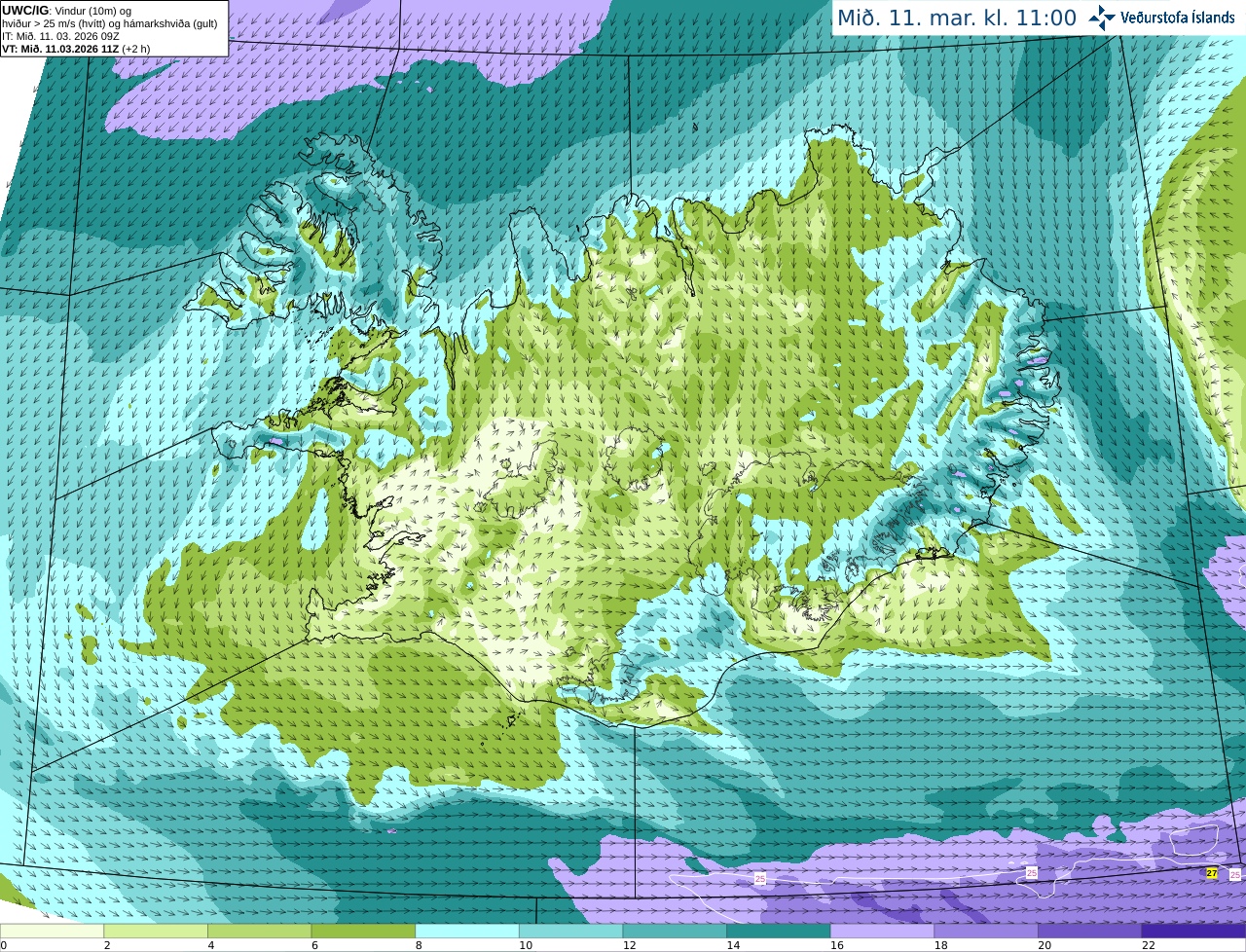Pick the light cyan 8–10 m/s swatch

(x=467, y=932)
